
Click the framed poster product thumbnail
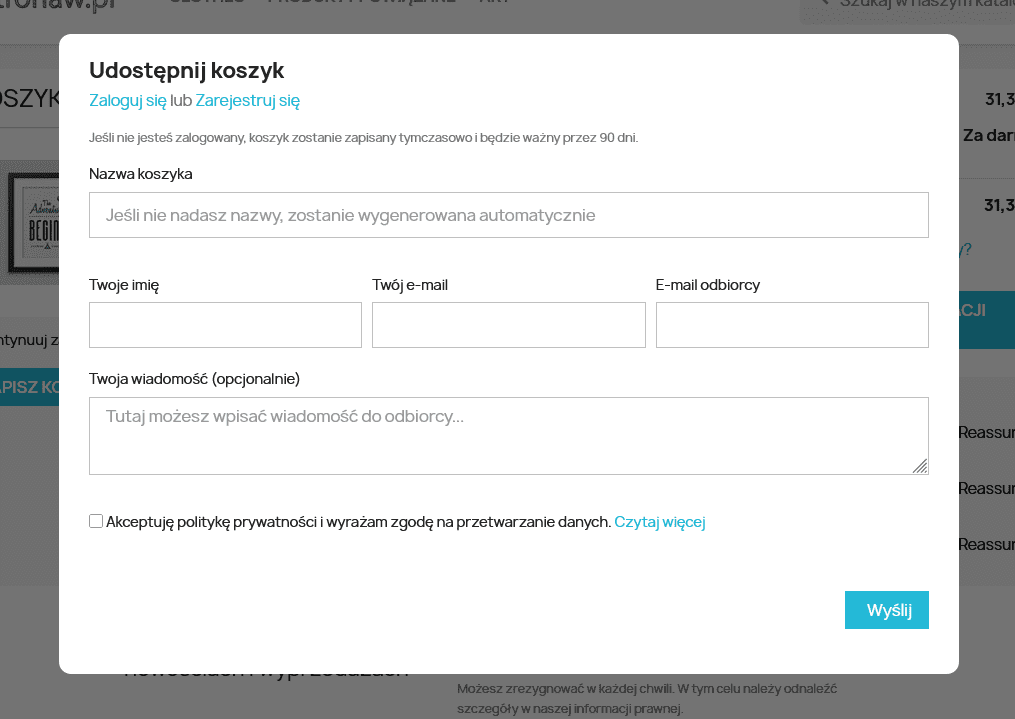pyautogui.click(x=30, y=223)
